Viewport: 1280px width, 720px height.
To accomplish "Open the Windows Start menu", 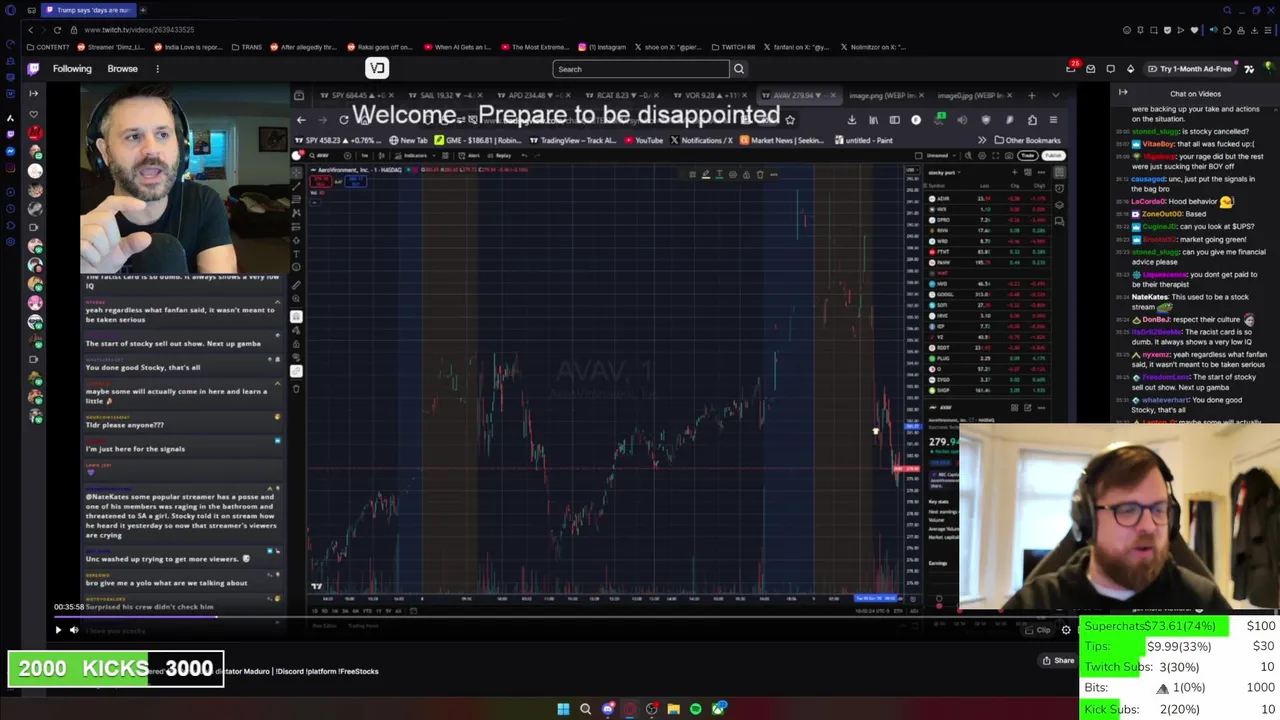I will (563, 709).
